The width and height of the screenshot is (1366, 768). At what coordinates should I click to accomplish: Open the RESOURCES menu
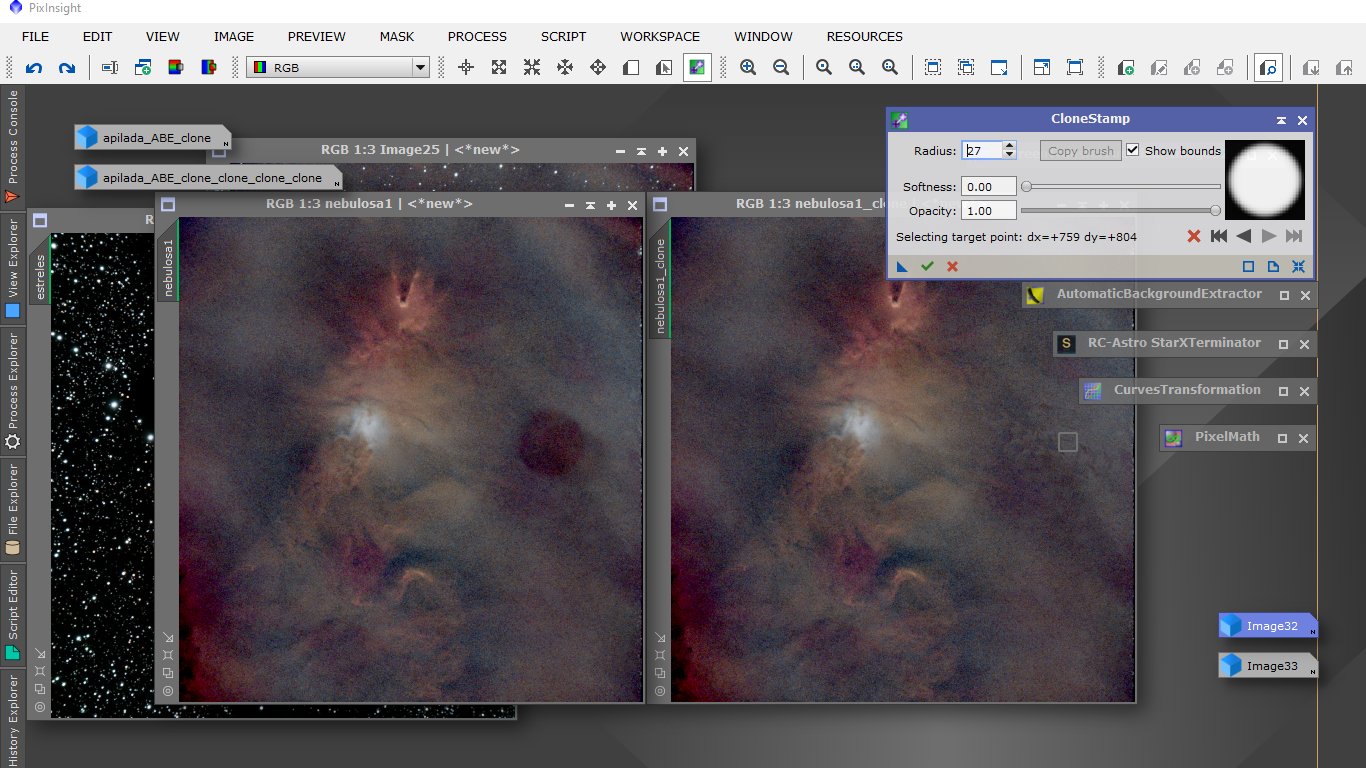point(865,36)
